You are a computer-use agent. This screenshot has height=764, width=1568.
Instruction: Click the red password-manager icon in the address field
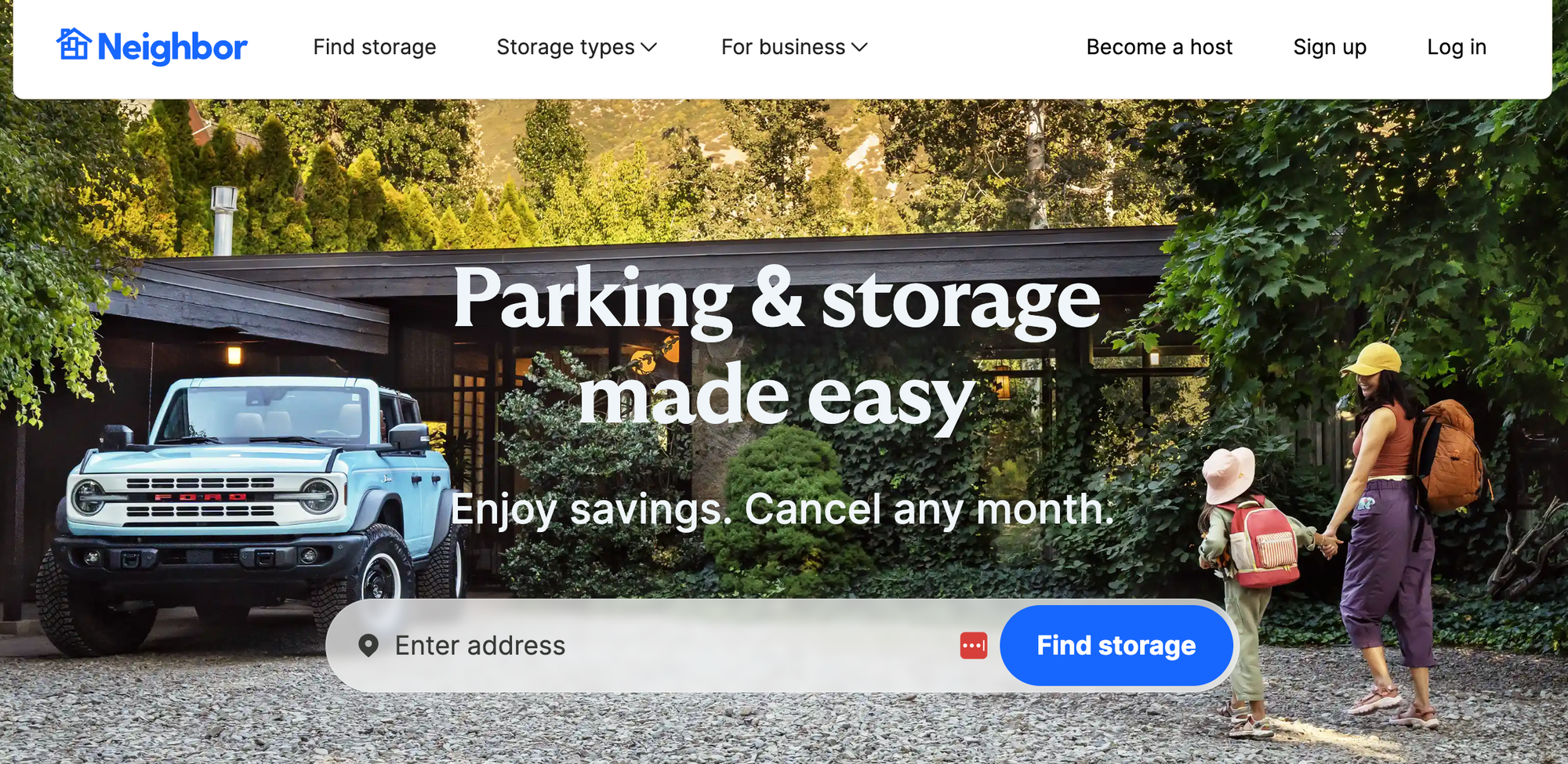point(974,646)
